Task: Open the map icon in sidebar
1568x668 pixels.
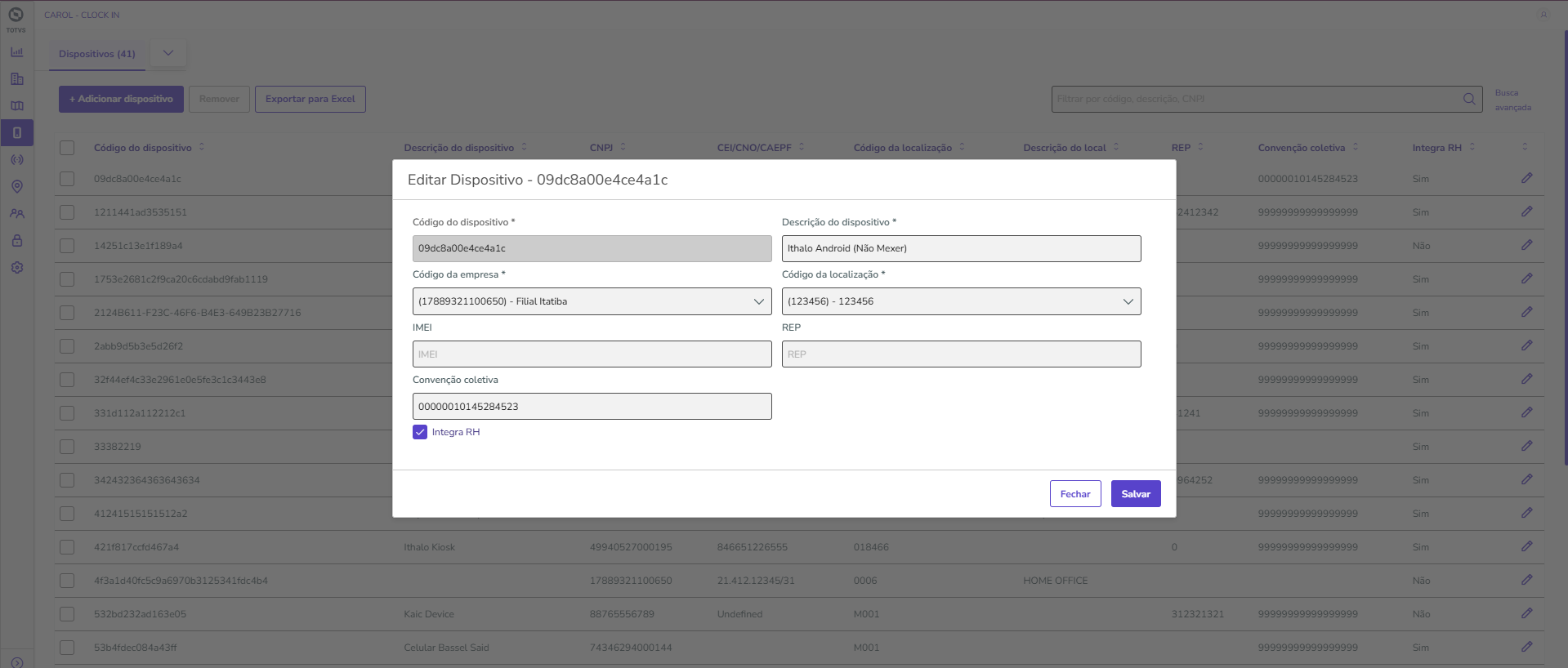Action: click(16, 106)
